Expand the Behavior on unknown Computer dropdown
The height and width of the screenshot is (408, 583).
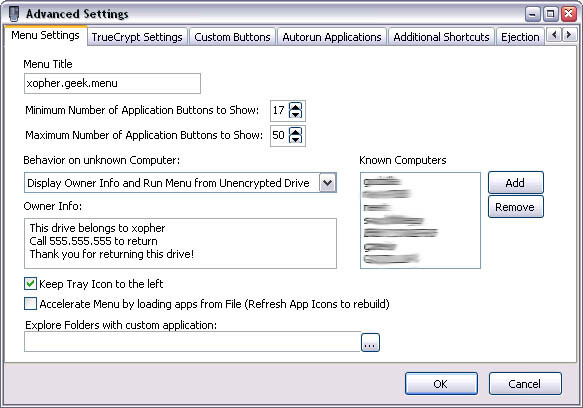click(327, 183)
